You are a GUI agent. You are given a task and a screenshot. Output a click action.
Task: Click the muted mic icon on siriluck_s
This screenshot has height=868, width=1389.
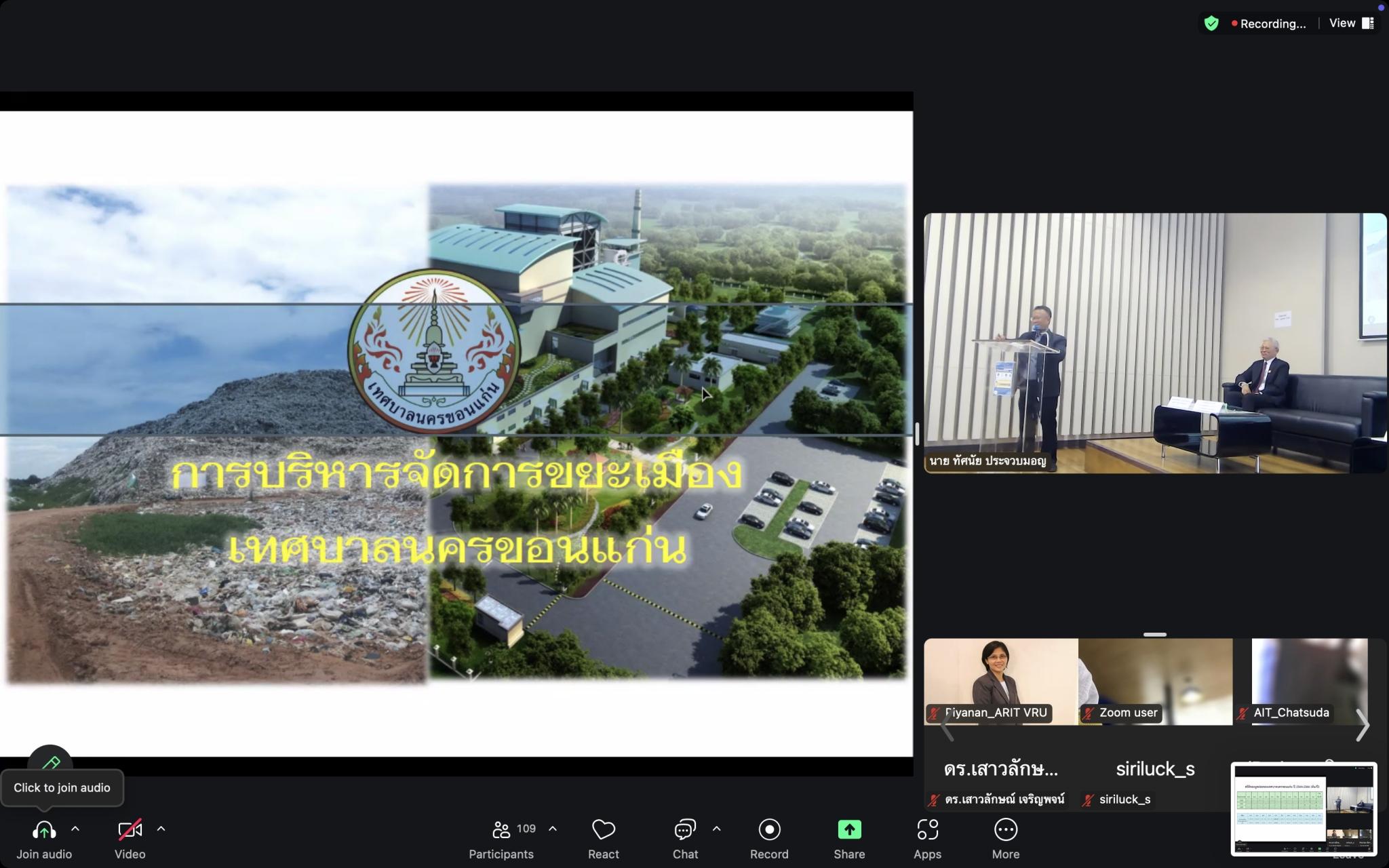[1088, 800]
